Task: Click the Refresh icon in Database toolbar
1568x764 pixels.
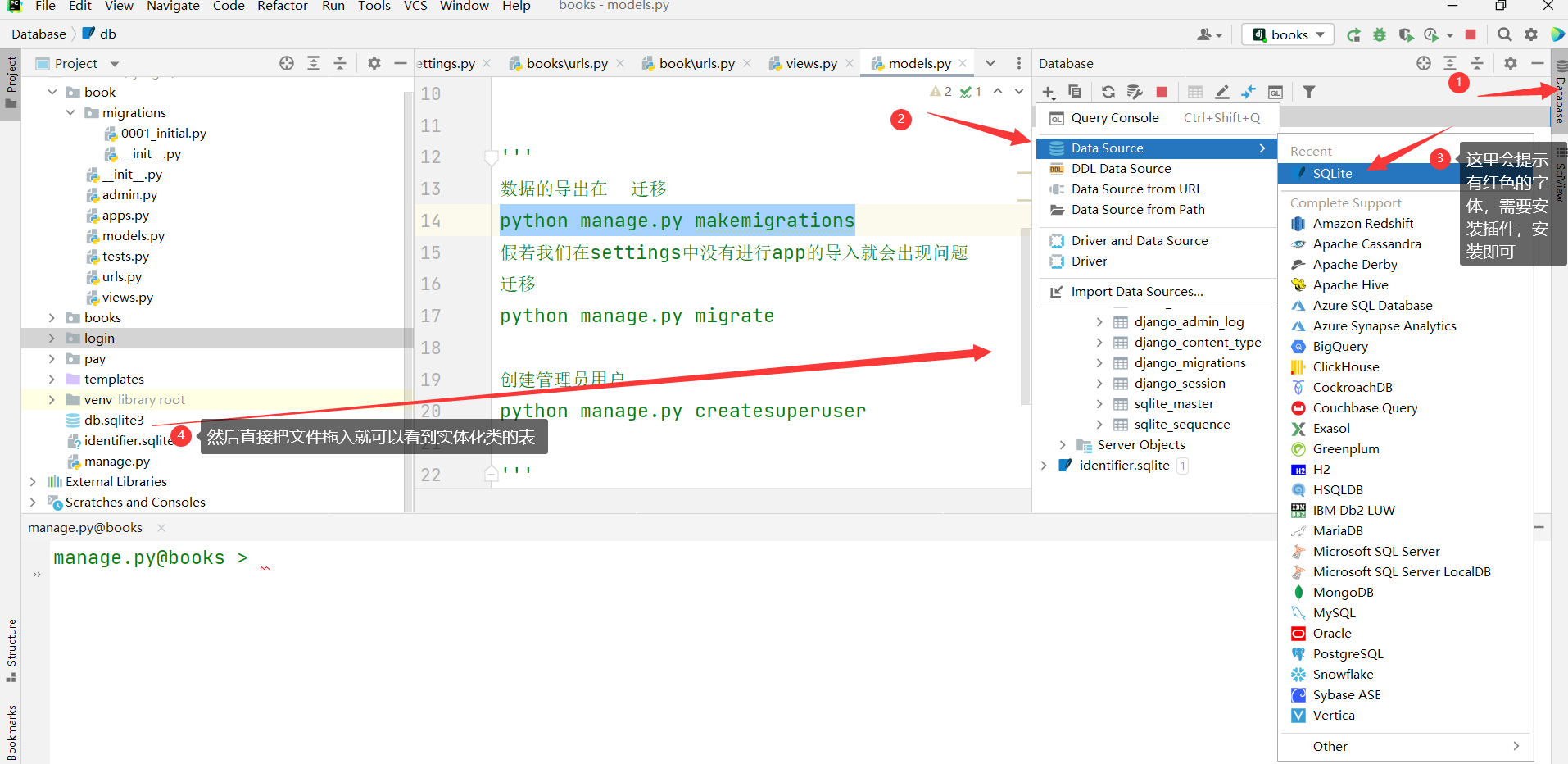Action: tap(1108, 92)
